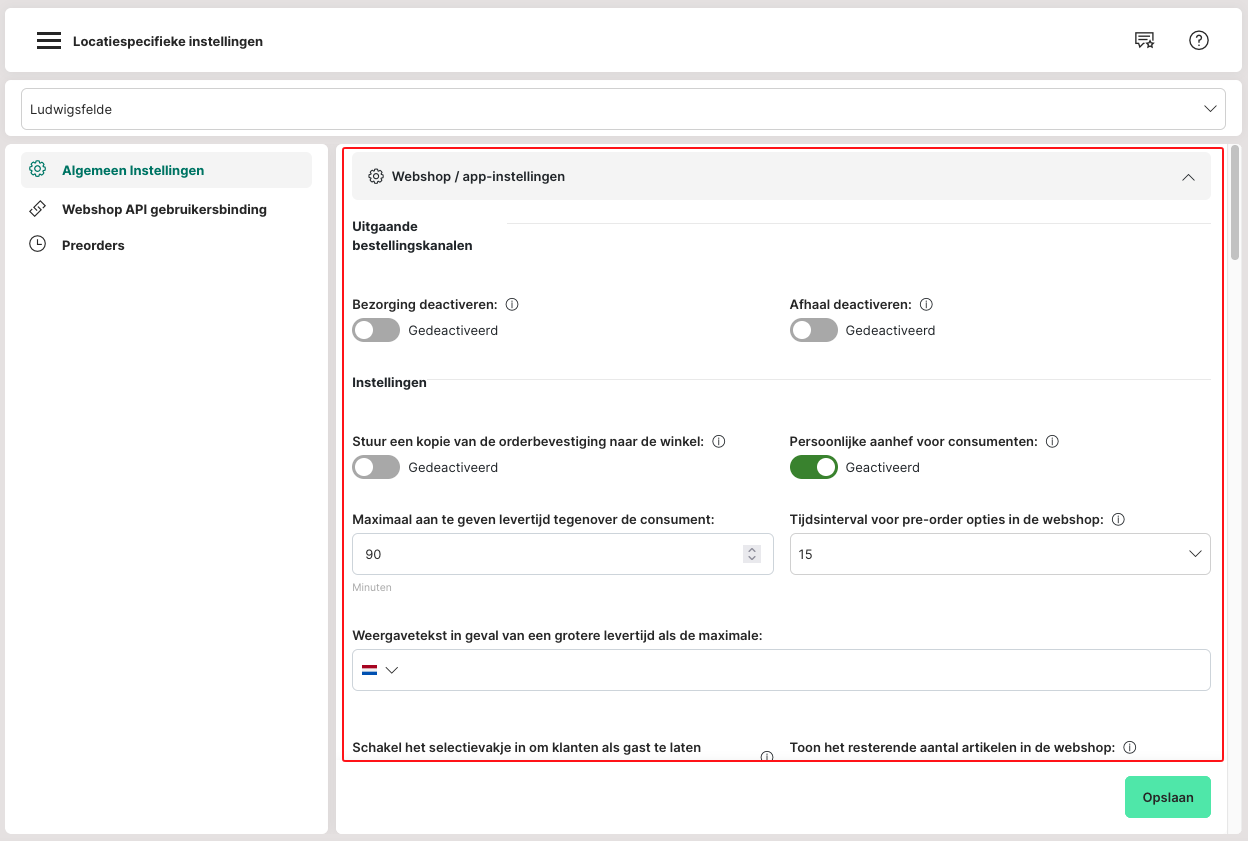Open the Ludwigsfelde location dropdown

point(623,109)
